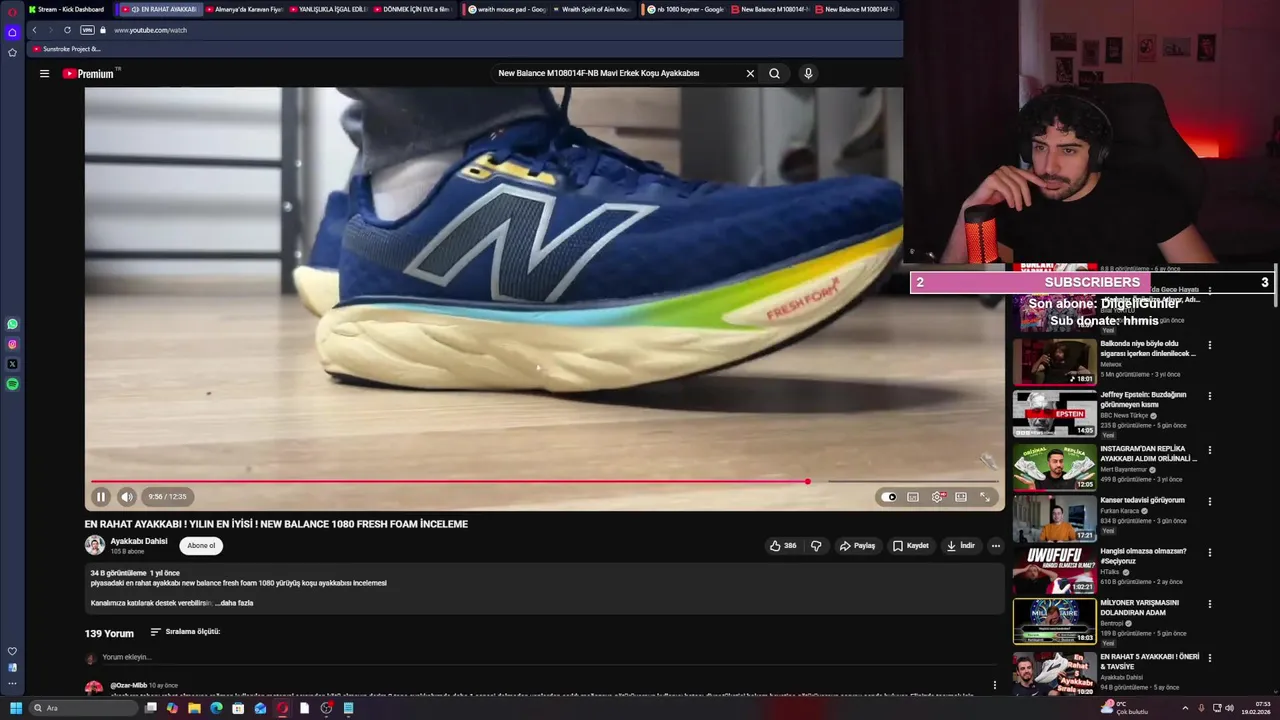Open menu for Balkonda niye böyle video
This screenshot has height=720, width=1280.
pyautogui.click(x=1209, y=346)
